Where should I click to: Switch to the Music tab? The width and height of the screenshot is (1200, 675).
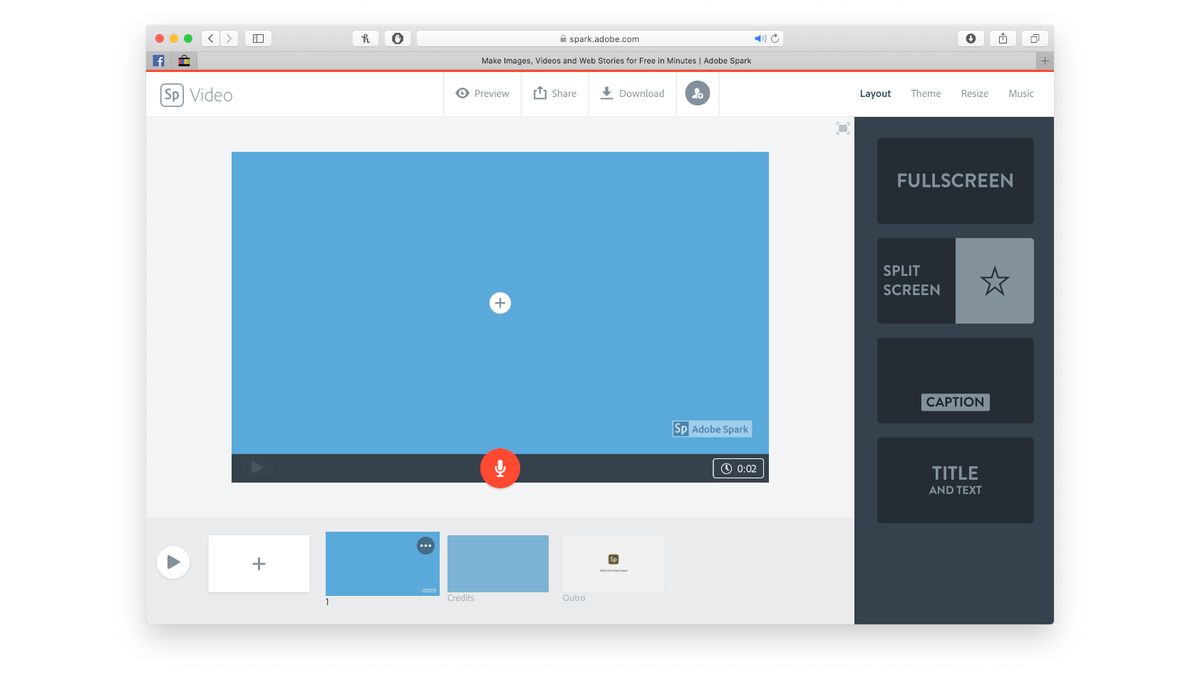coord(1021,93)
